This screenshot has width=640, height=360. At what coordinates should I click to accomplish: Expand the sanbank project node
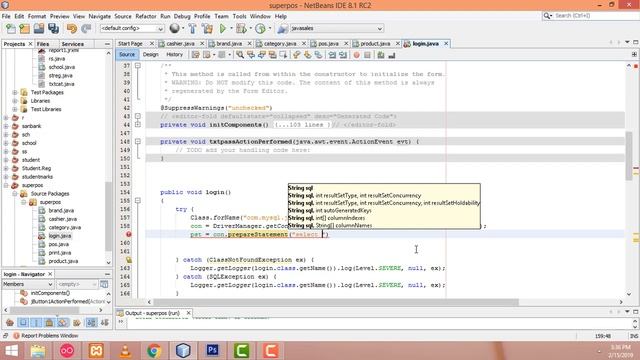[x=6, y=126]
